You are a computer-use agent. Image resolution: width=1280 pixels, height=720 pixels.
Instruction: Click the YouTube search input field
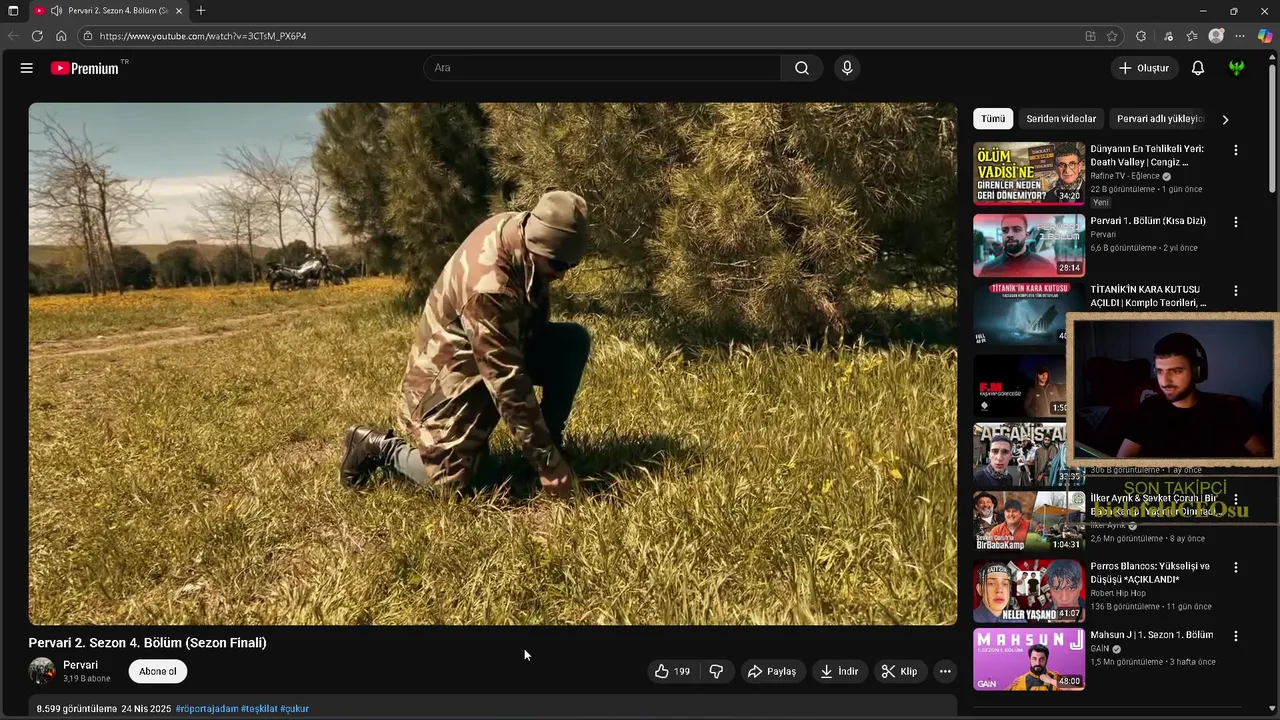(603, 68)
